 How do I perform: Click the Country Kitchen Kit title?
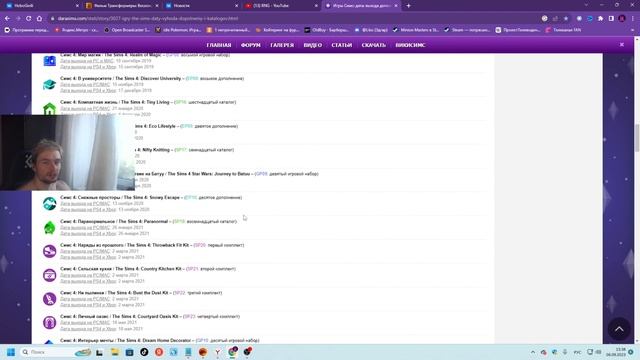[121, 269]
